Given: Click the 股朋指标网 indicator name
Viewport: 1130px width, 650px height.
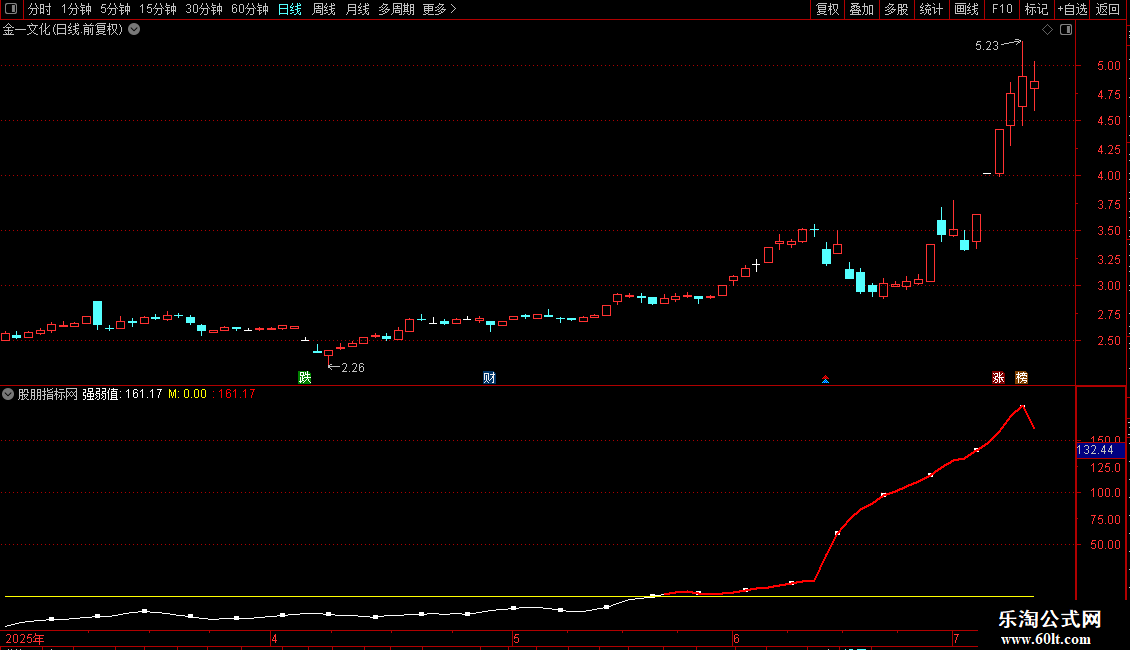Looking at the screenshot, I should (48, 394).
